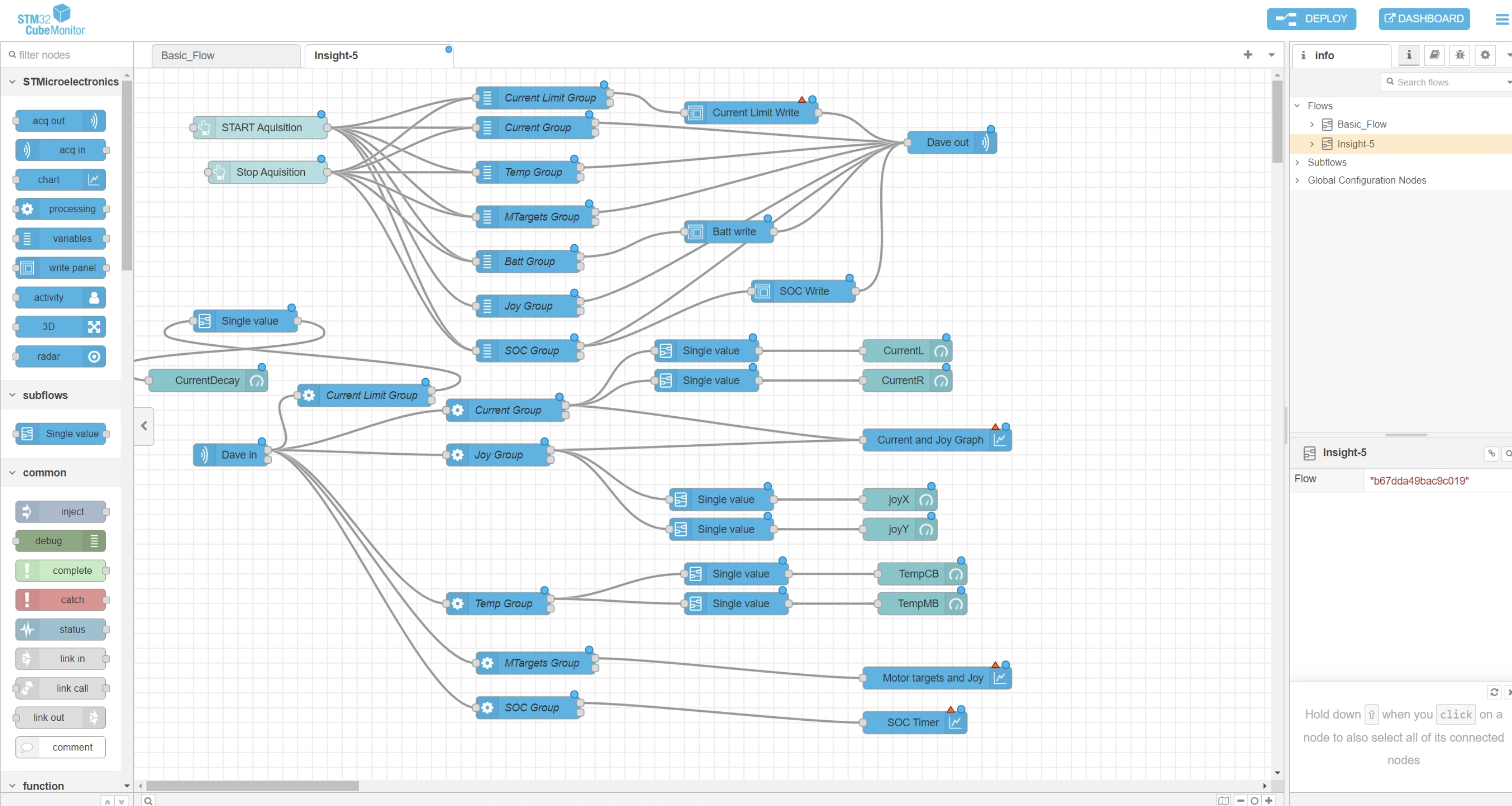
Task: Select the CurrentDecay gauge node
Action: click(x=208, y=381)
